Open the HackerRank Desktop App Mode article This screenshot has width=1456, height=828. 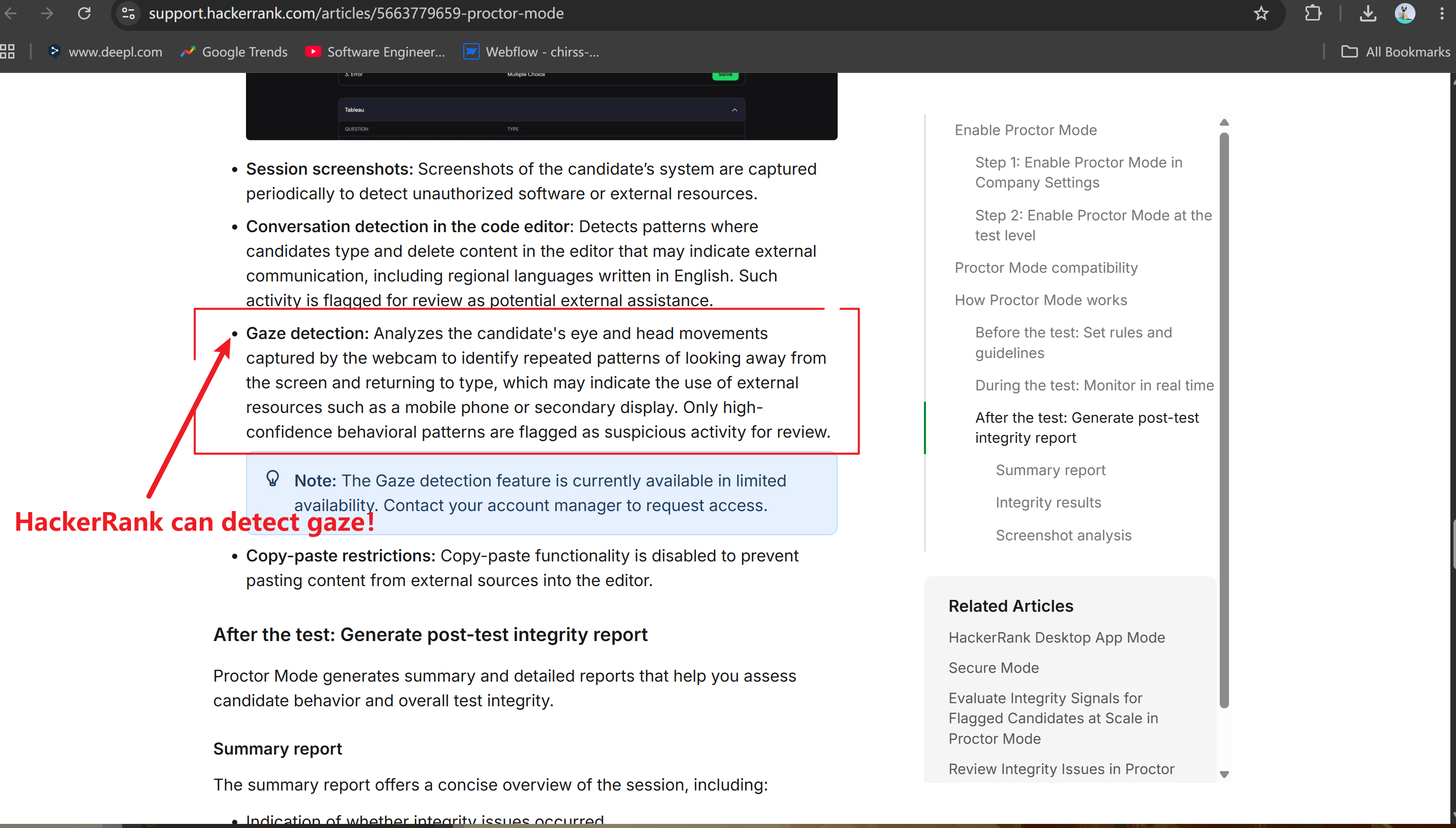1056,637
